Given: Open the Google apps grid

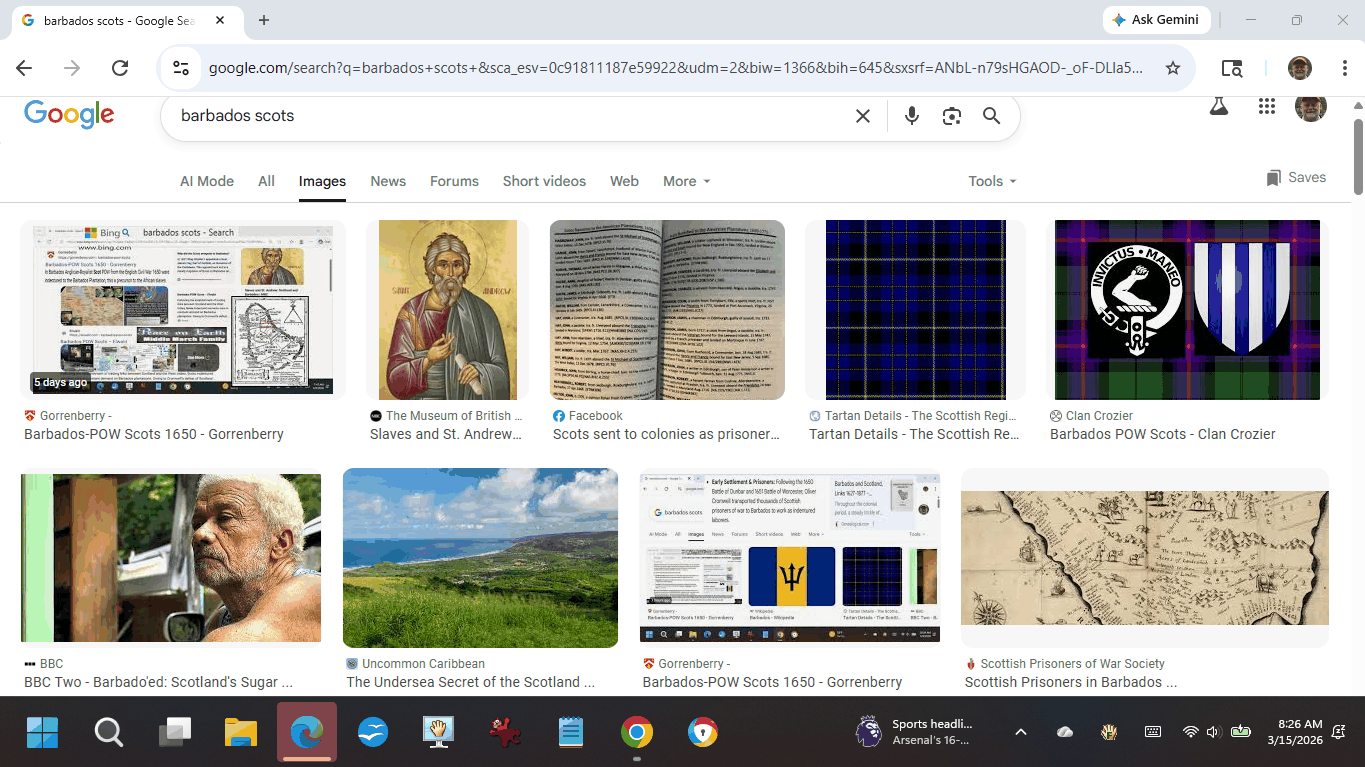Looking at the screenshot, I should 1266,107.
